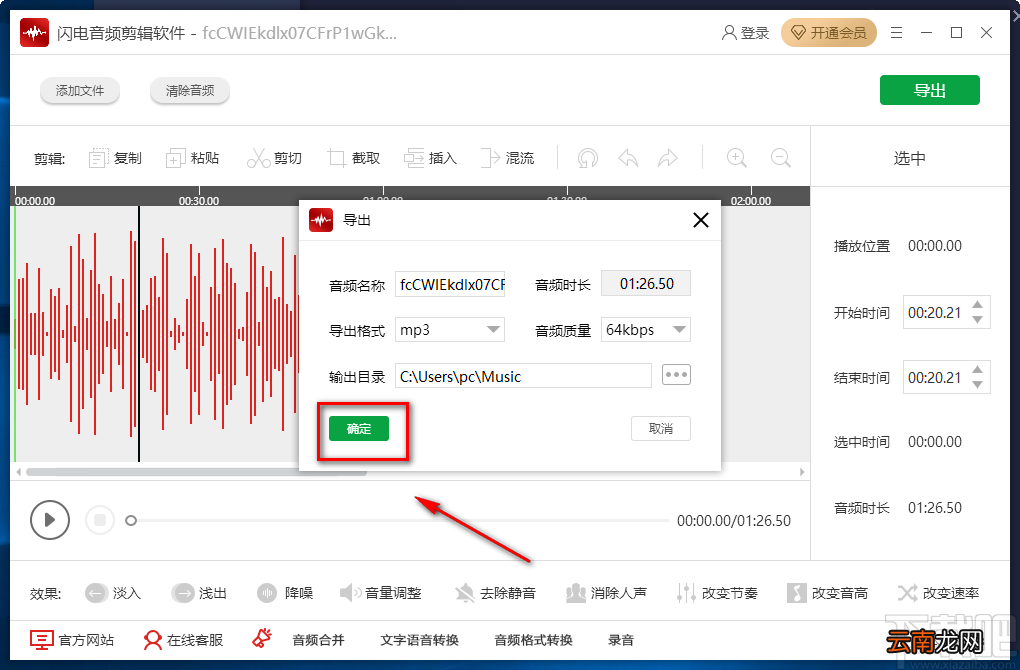Open Change speed (改变速率) effect
Screen dimensions: 1020x670
pyautogui.click(x=938, y=593)
